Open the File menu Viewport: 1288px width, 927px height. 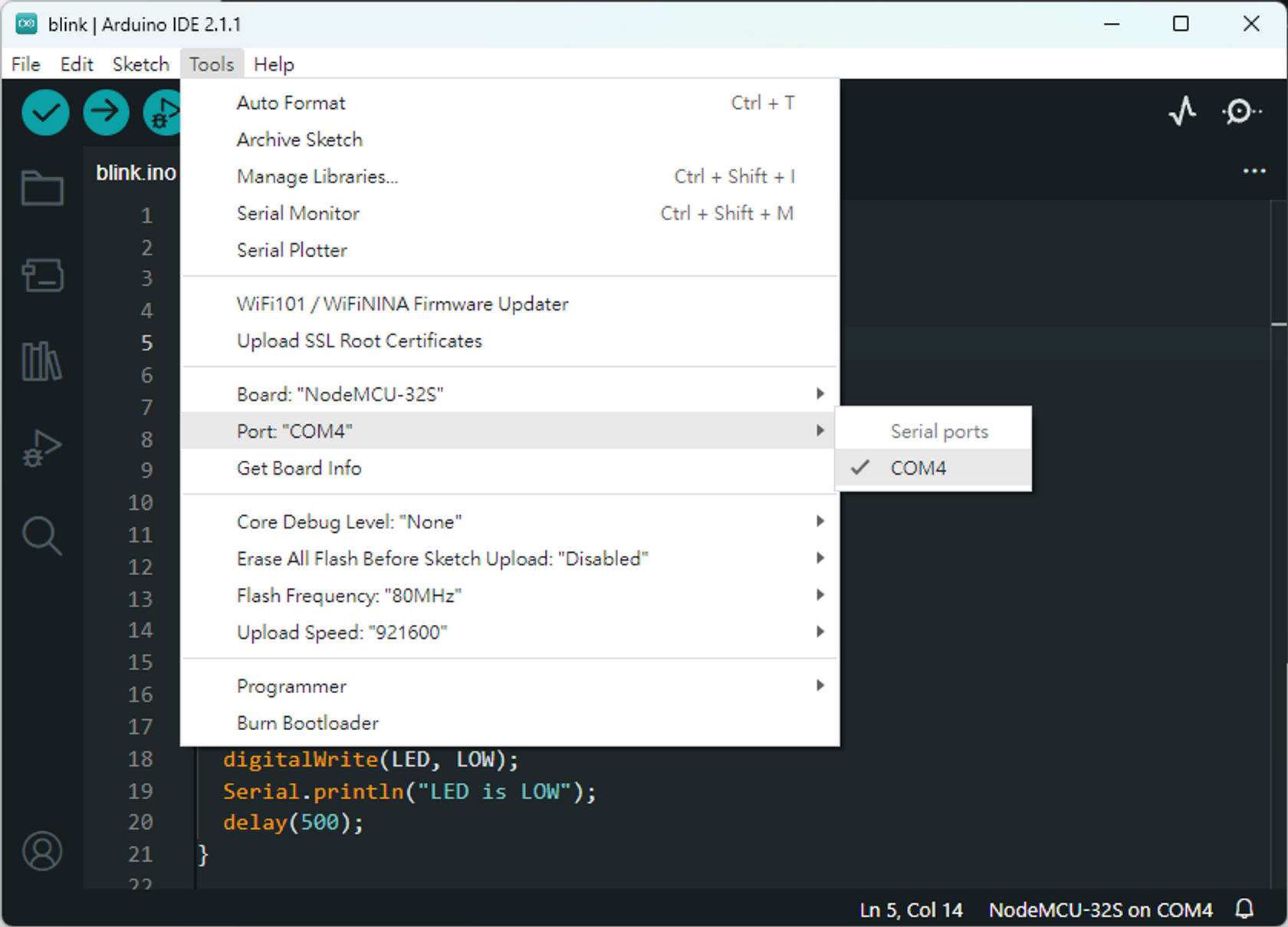coord(26,64)
